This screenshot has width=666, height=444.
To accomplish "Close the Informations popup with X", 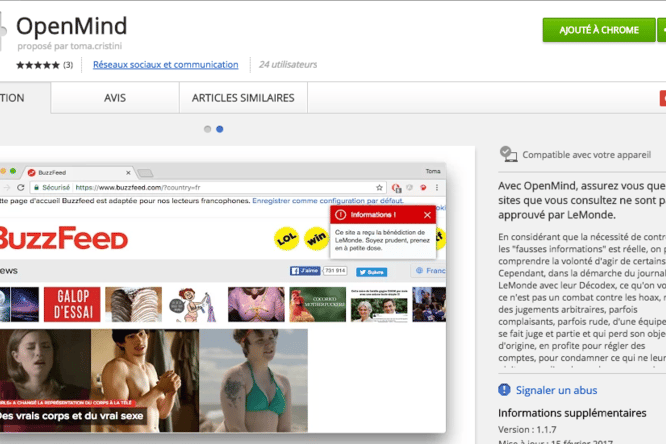I will pos(427,215).
